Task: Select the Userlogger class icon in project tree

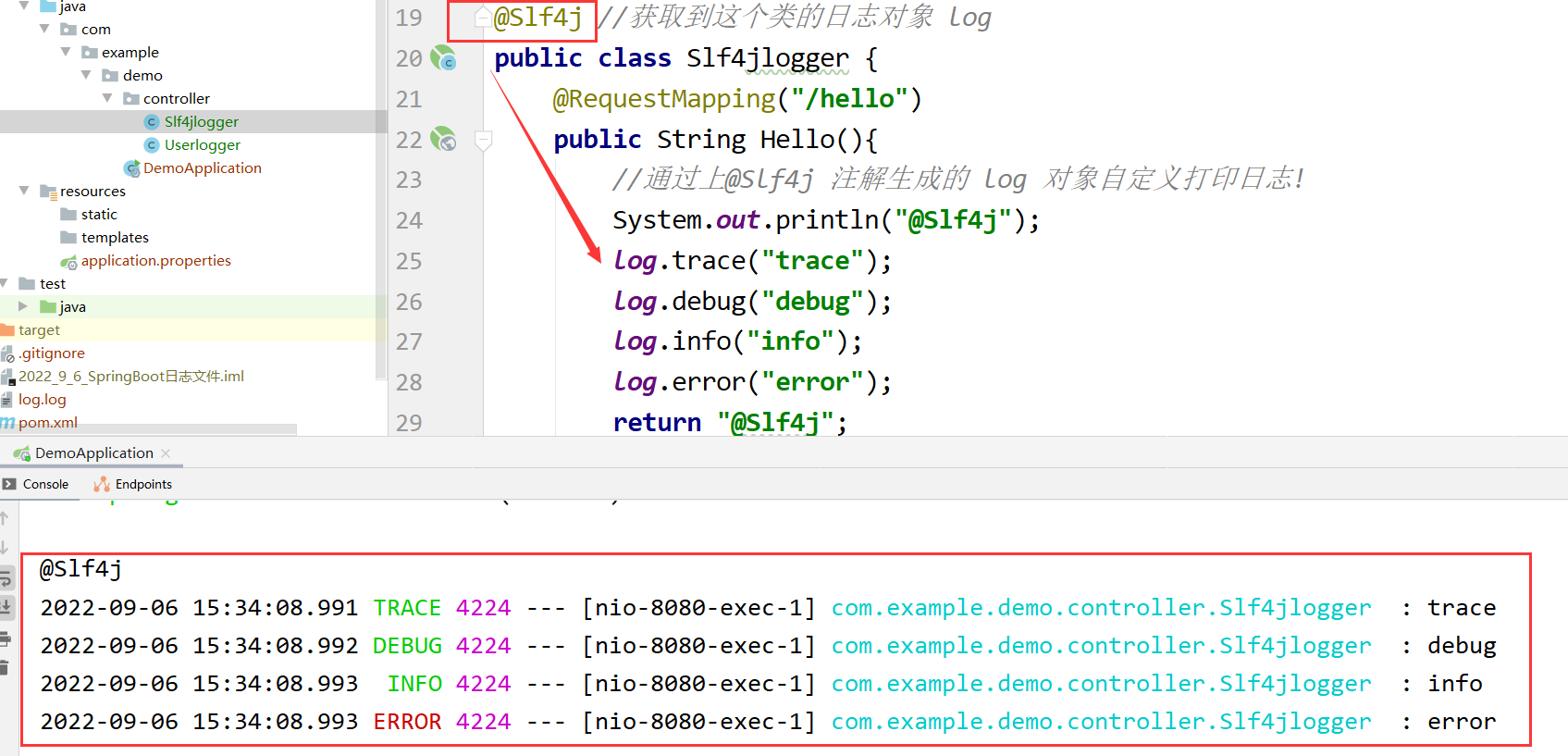Action: pyautogui.click(x=152, y=145)
